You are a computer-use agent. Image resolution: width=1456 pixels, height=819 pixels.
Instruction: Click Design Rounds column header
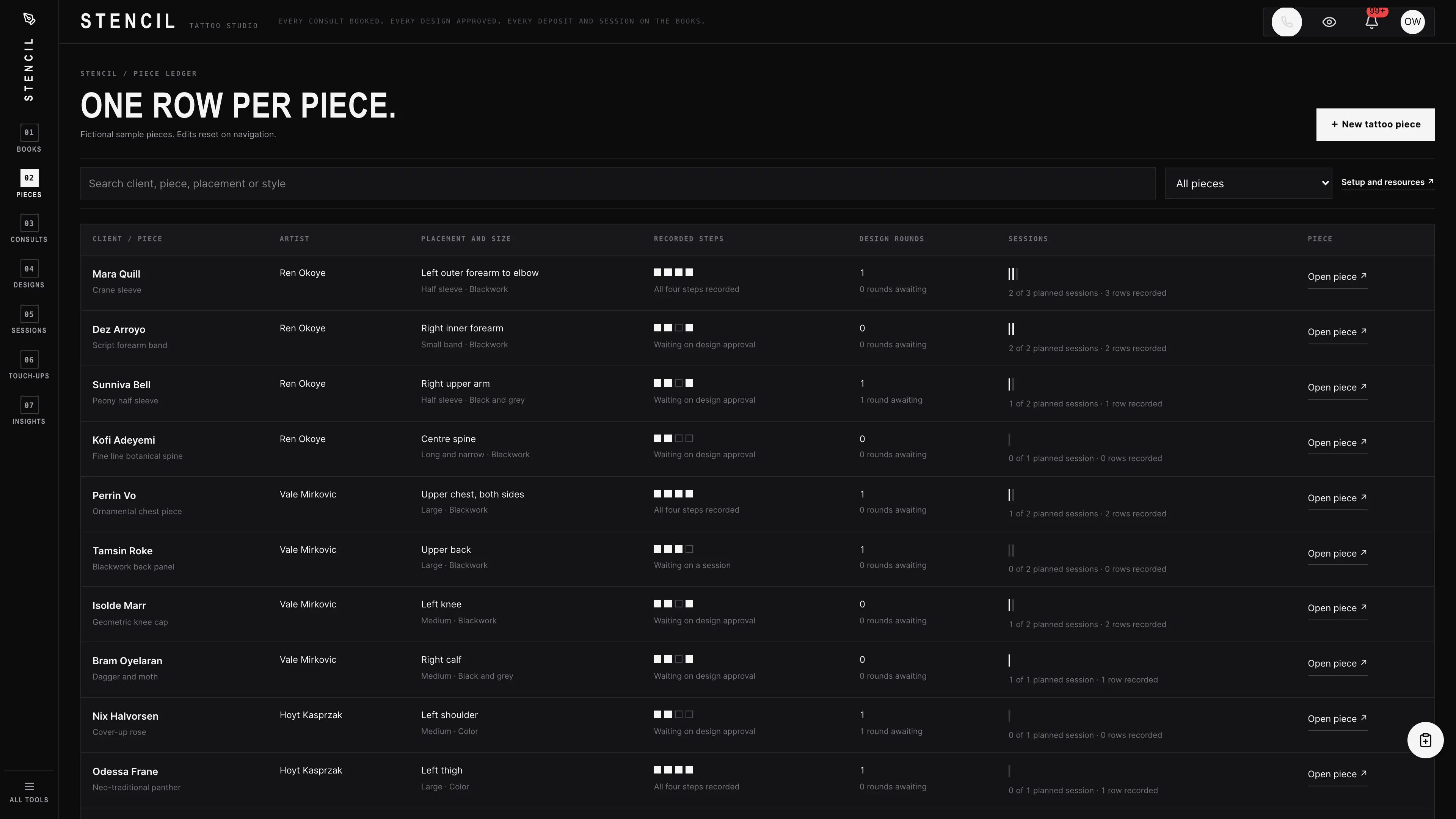891,239
